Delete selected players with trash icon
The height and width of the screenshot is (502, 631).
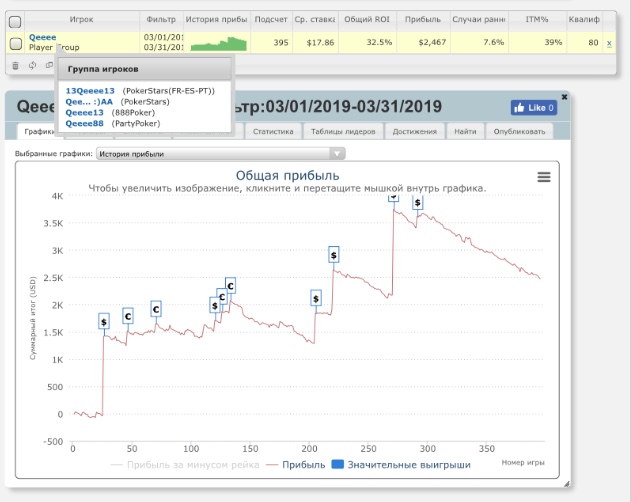pyautogui.click(x=15, y=65)
